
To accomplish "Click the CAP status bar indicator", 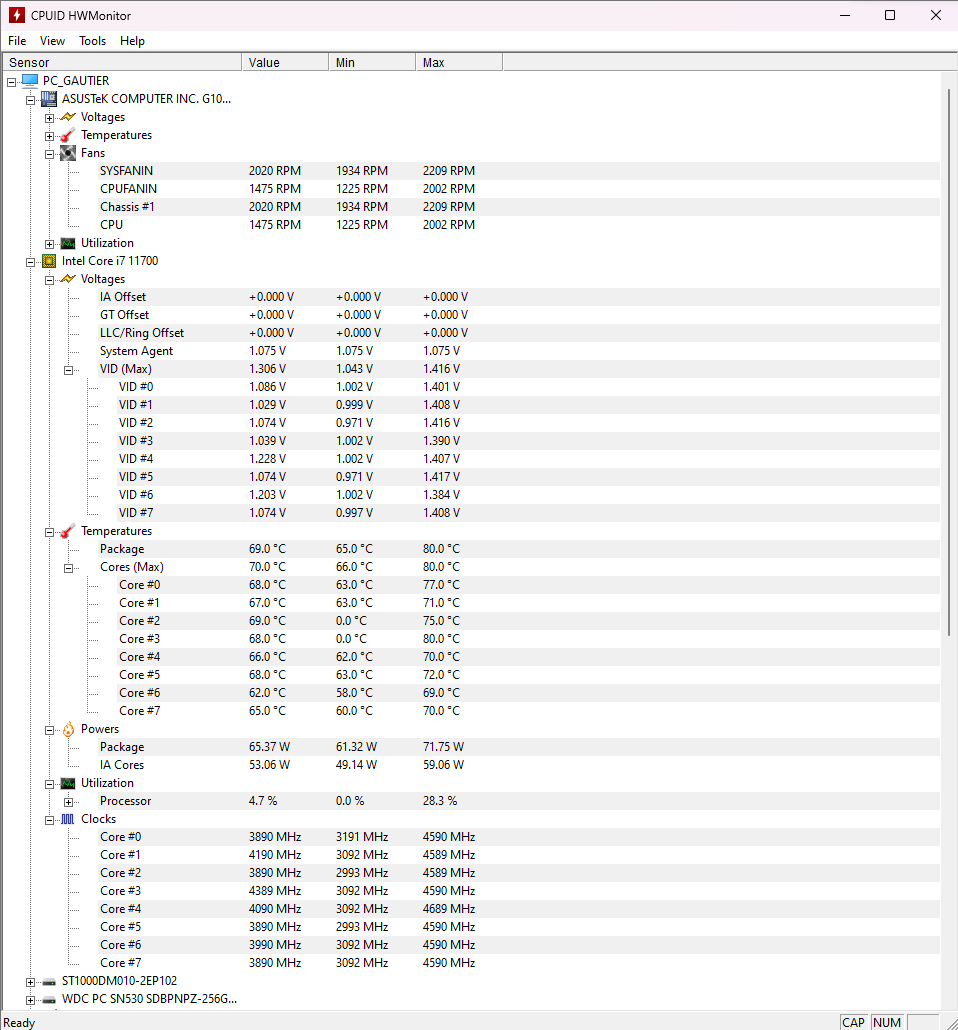I will 853,1023.
